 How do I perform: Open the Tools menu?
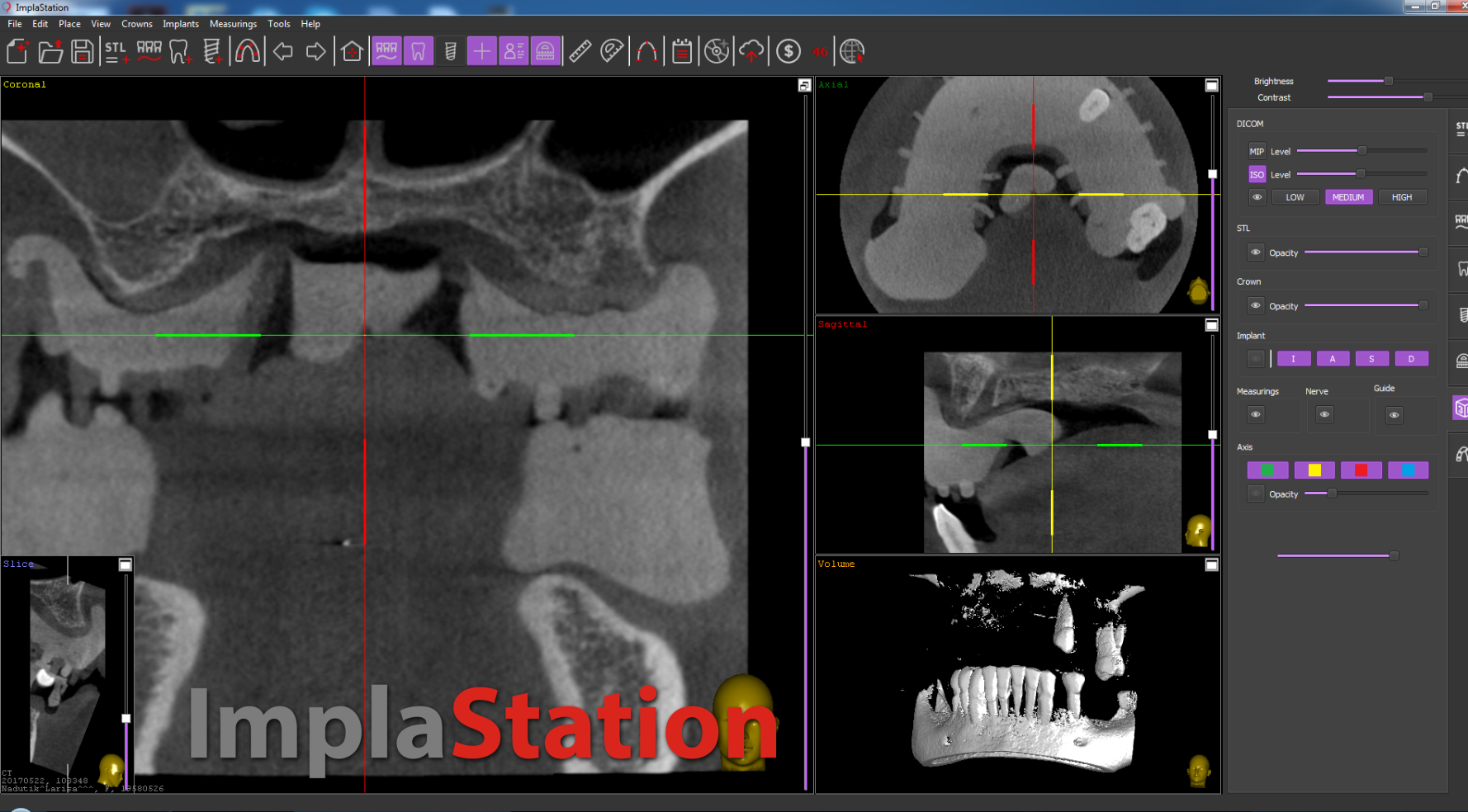click(279, 24)
